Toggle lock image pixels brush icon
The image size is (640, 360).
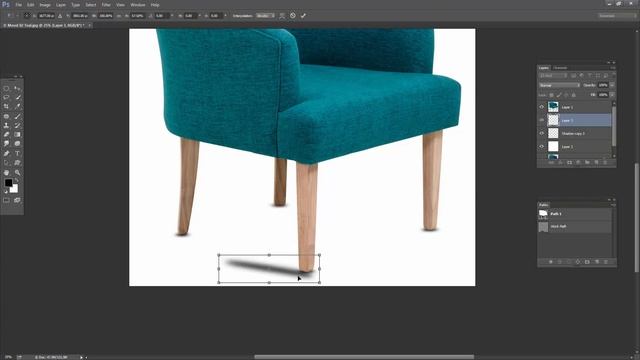coord(558,95)
